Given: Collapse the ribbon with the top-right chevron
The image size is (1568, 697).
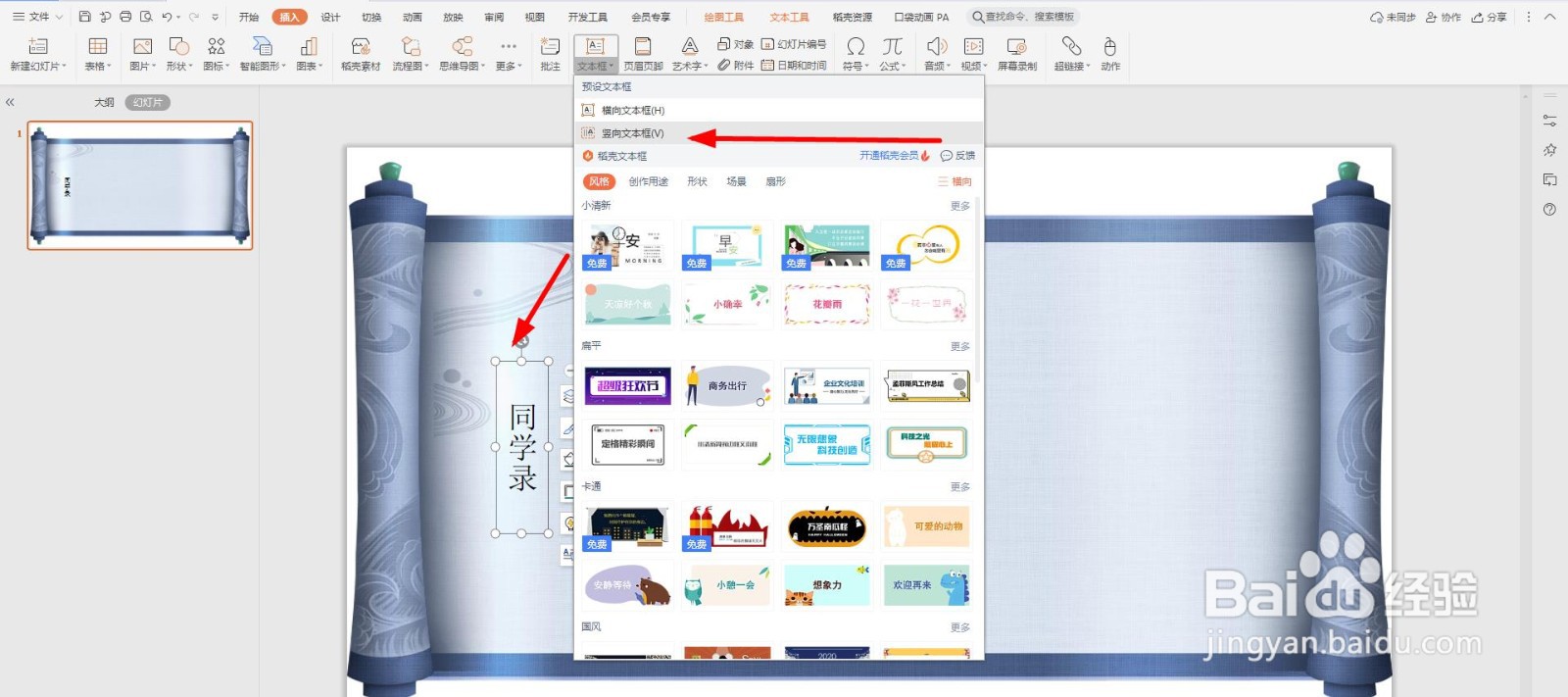Looking at the screenshot, I should coord(1549,17).
